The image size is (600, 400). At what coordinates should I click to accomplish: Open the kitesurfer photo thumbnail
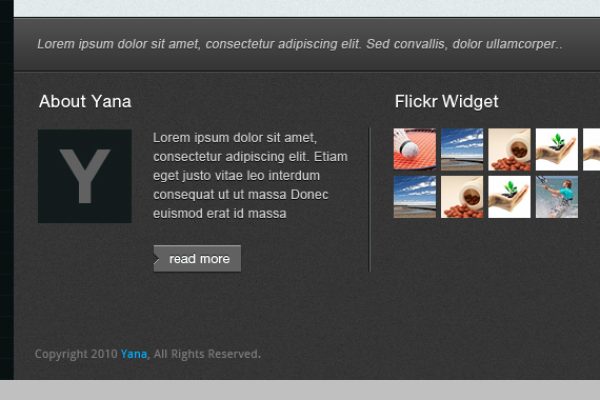click(557, 197)
